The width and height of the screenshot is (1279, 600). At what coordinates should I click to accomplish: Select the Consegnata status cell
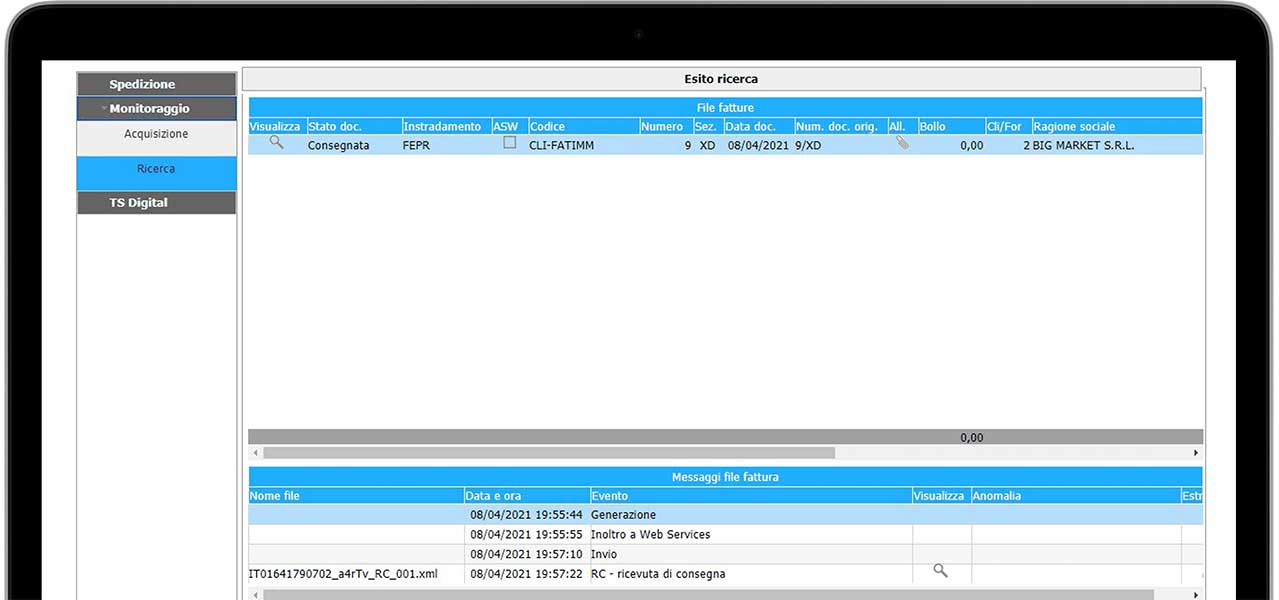click(339, 145)
